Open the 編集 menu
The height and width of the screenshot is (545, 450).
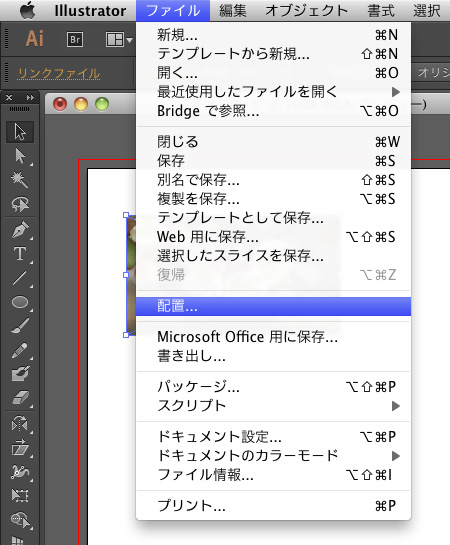coord(233,11)
